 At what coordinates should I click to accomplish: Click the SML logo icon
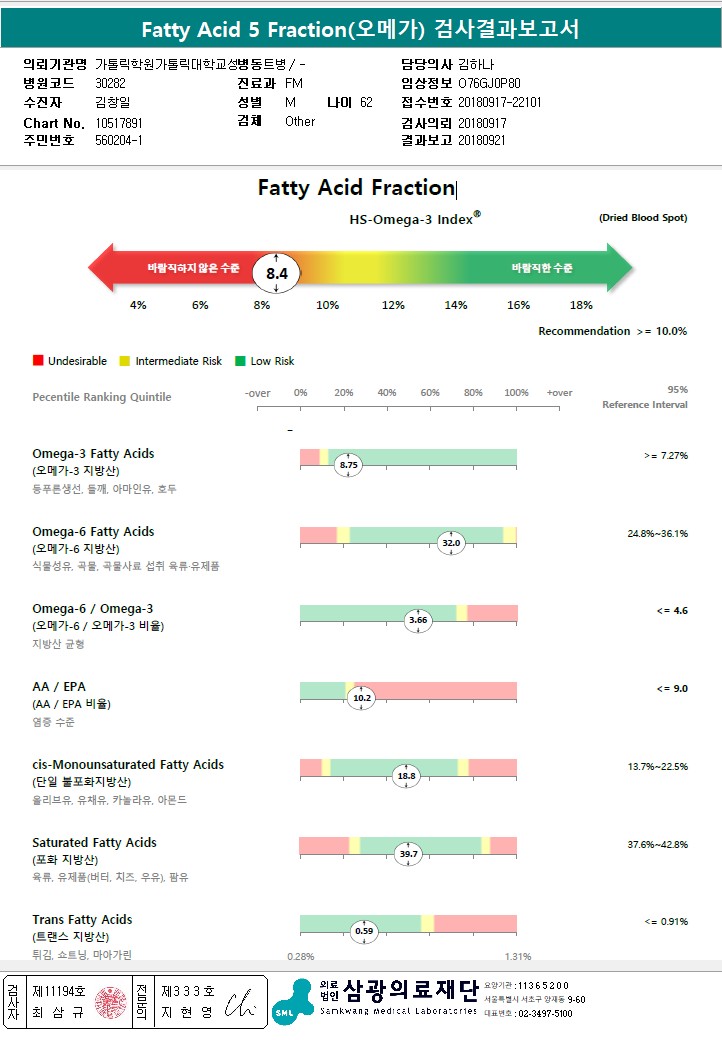[291, 1002]
